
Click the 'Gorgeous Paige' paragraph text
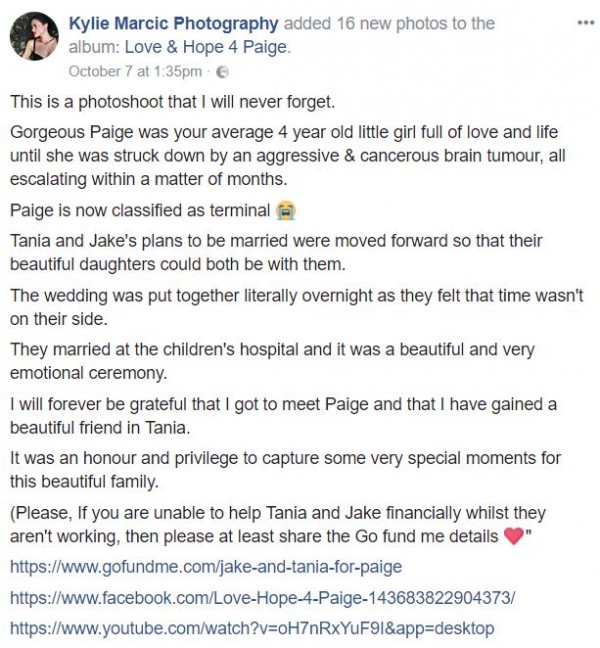point(288,156)
